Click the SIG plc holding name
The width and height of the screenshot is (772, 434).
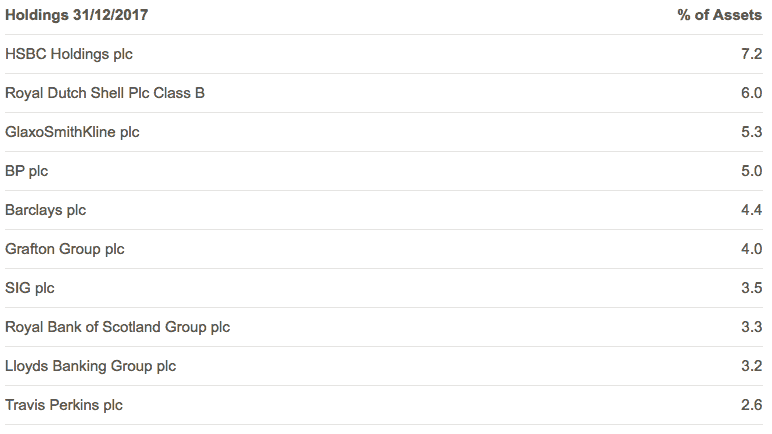click(30, 288)
